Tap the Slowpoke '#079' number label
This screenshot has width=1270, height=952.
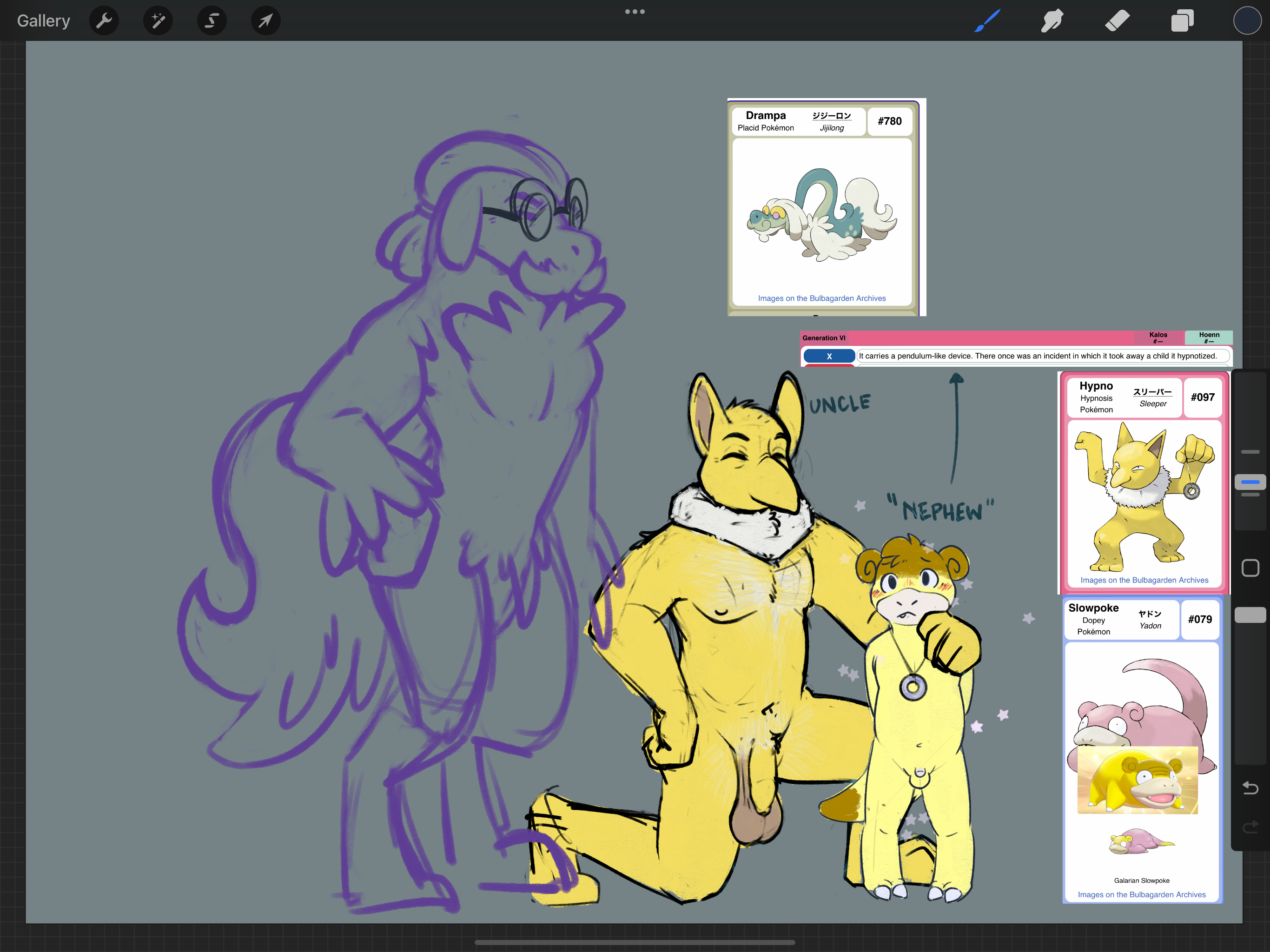coord(1199,620)
